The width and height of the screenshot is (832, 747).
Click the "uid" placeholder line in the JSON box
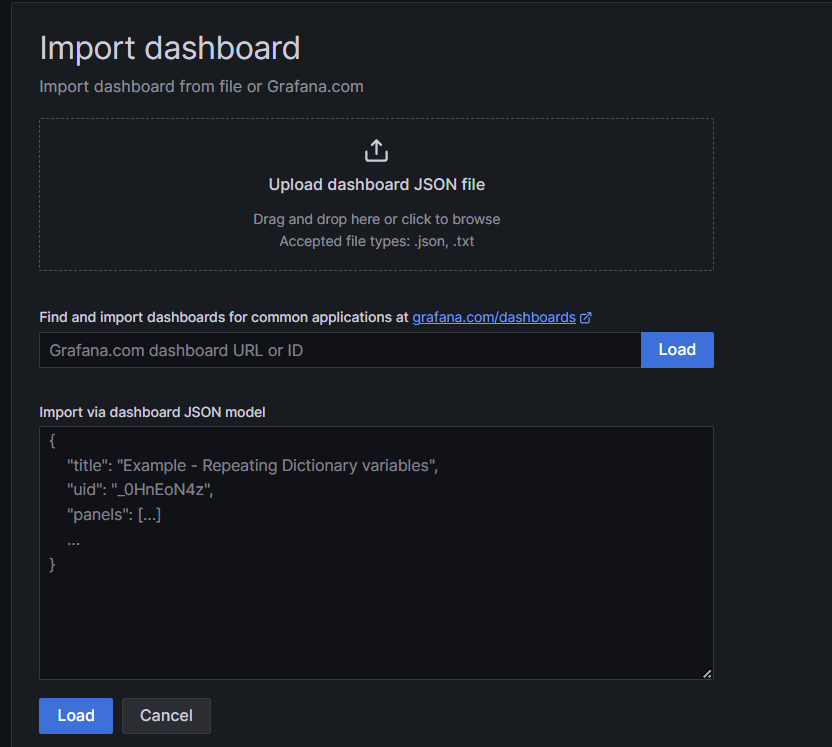tap(140, 489)
